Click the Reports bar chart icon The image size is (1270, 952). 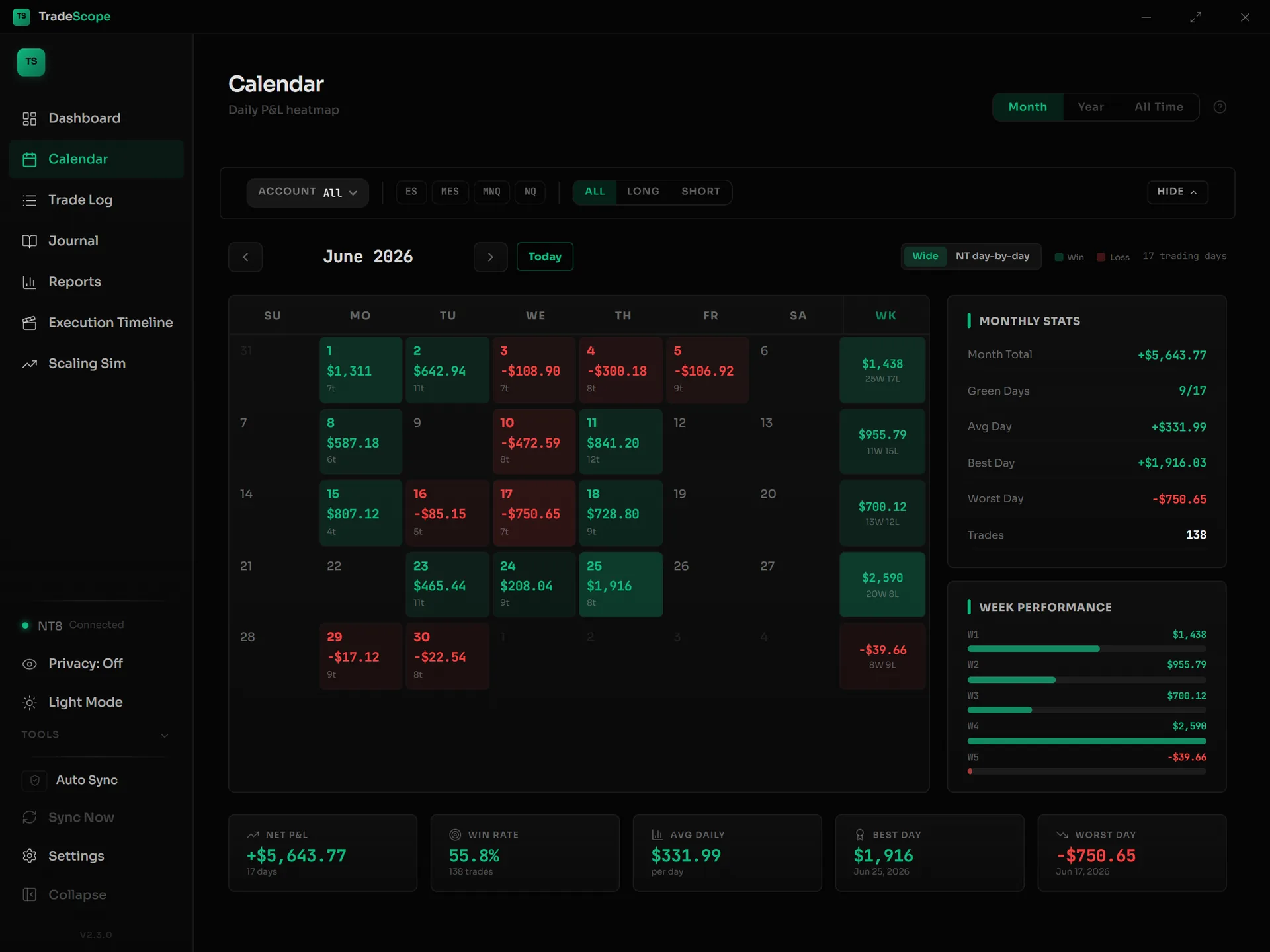pyautogui.click(x=29, y=282)
